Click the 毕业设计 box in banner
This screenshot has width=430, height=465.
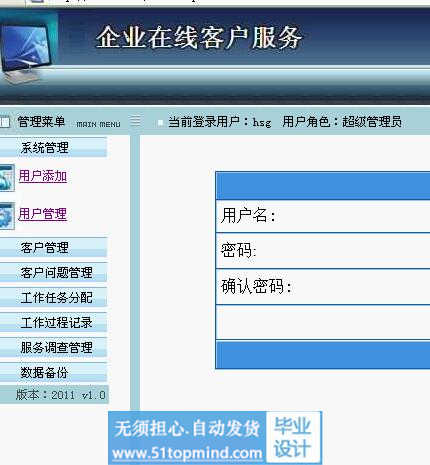click(293, 437)
